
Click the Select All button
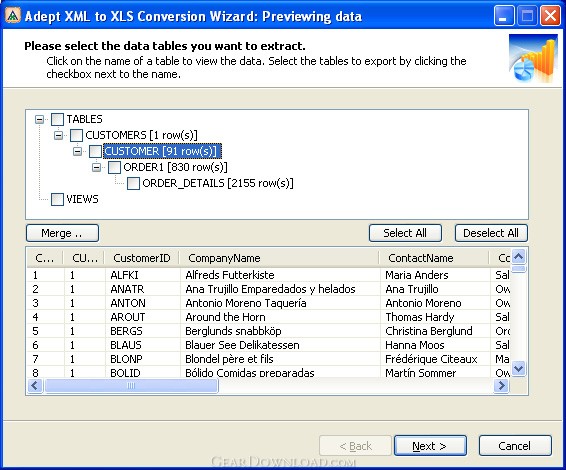[405, 233]
